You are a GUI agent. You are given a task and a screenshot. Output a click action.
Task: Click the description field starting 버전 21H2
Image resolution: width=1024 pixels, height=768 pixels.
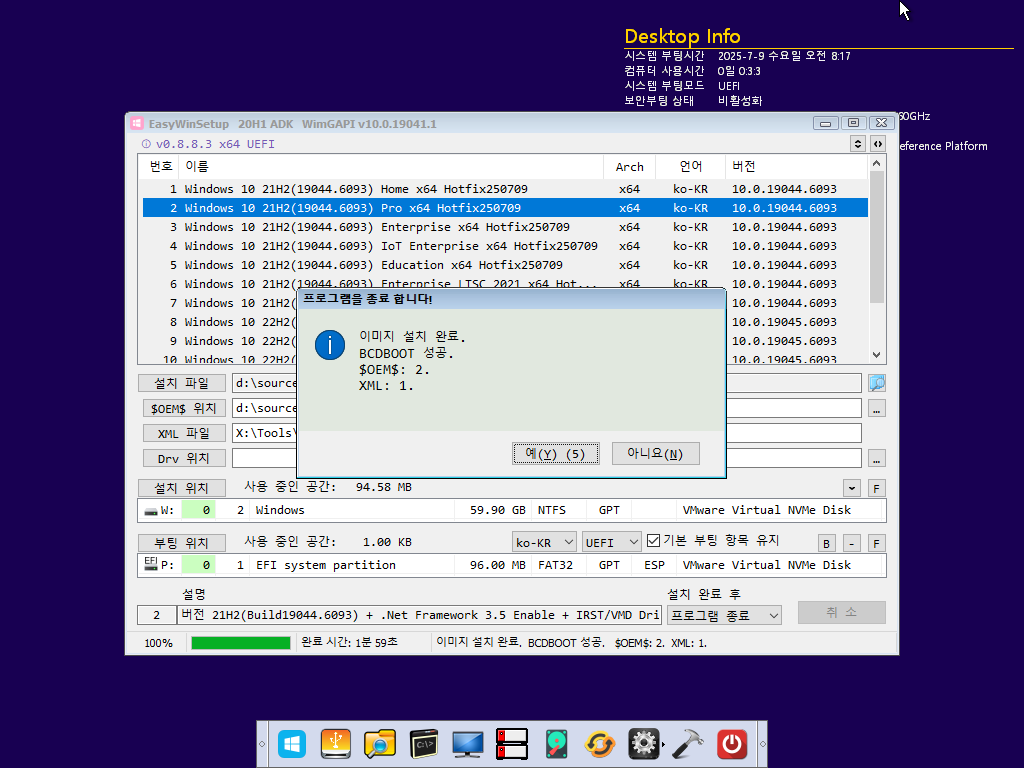coord(419,615)
